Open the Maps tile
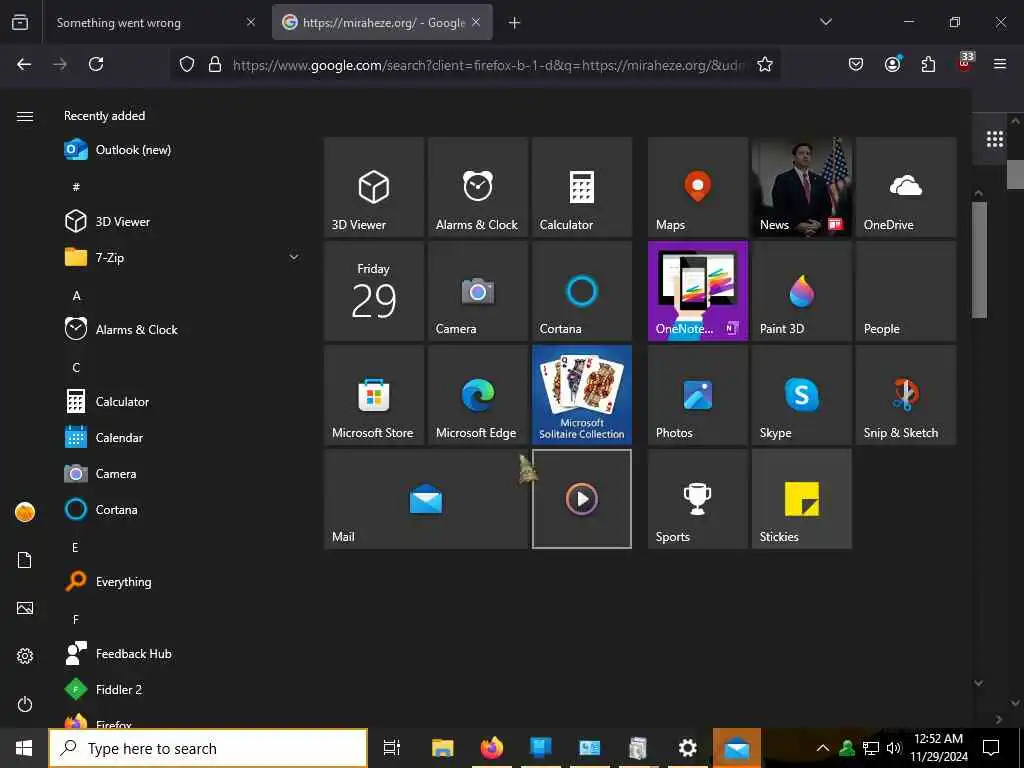Image resolution: width=1024 pixels, height=768 pixels. pos(697,187)
